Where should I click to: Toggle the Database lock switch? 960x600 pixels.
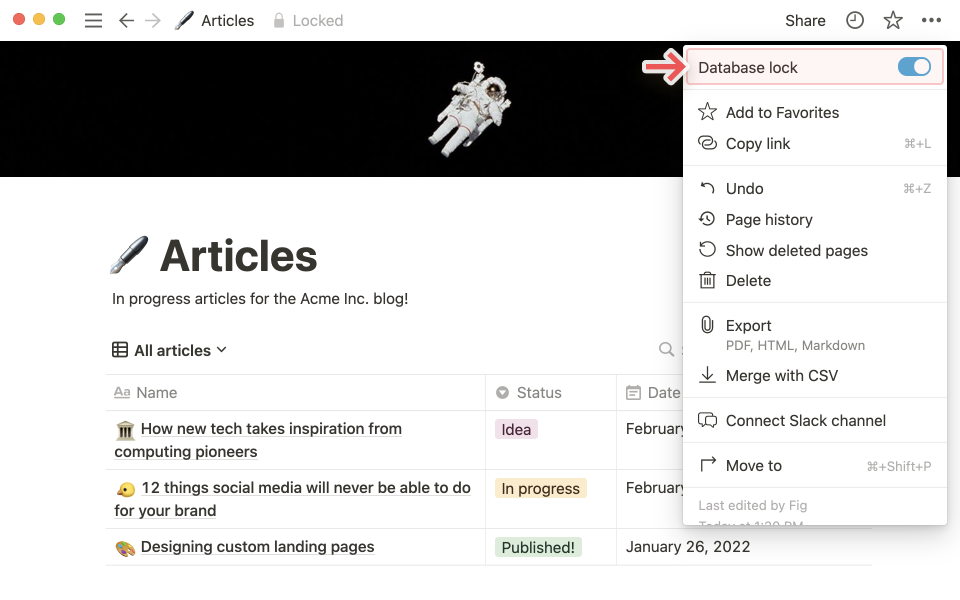tap(914, 67)
